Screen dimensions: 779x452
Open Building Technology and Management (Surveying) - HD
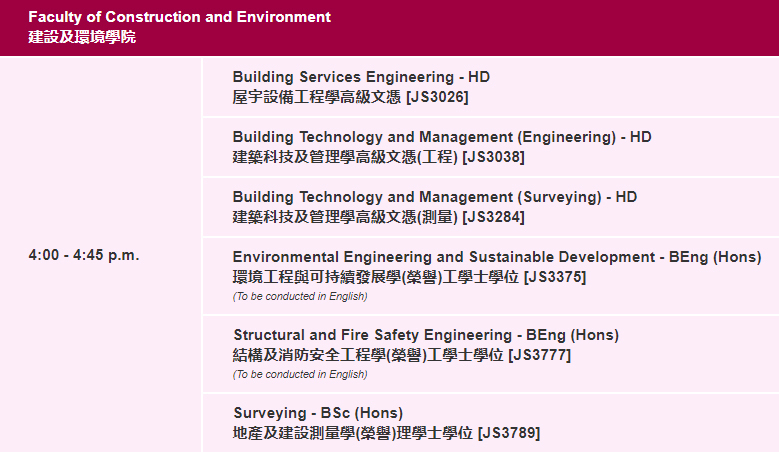click(435, 197)
